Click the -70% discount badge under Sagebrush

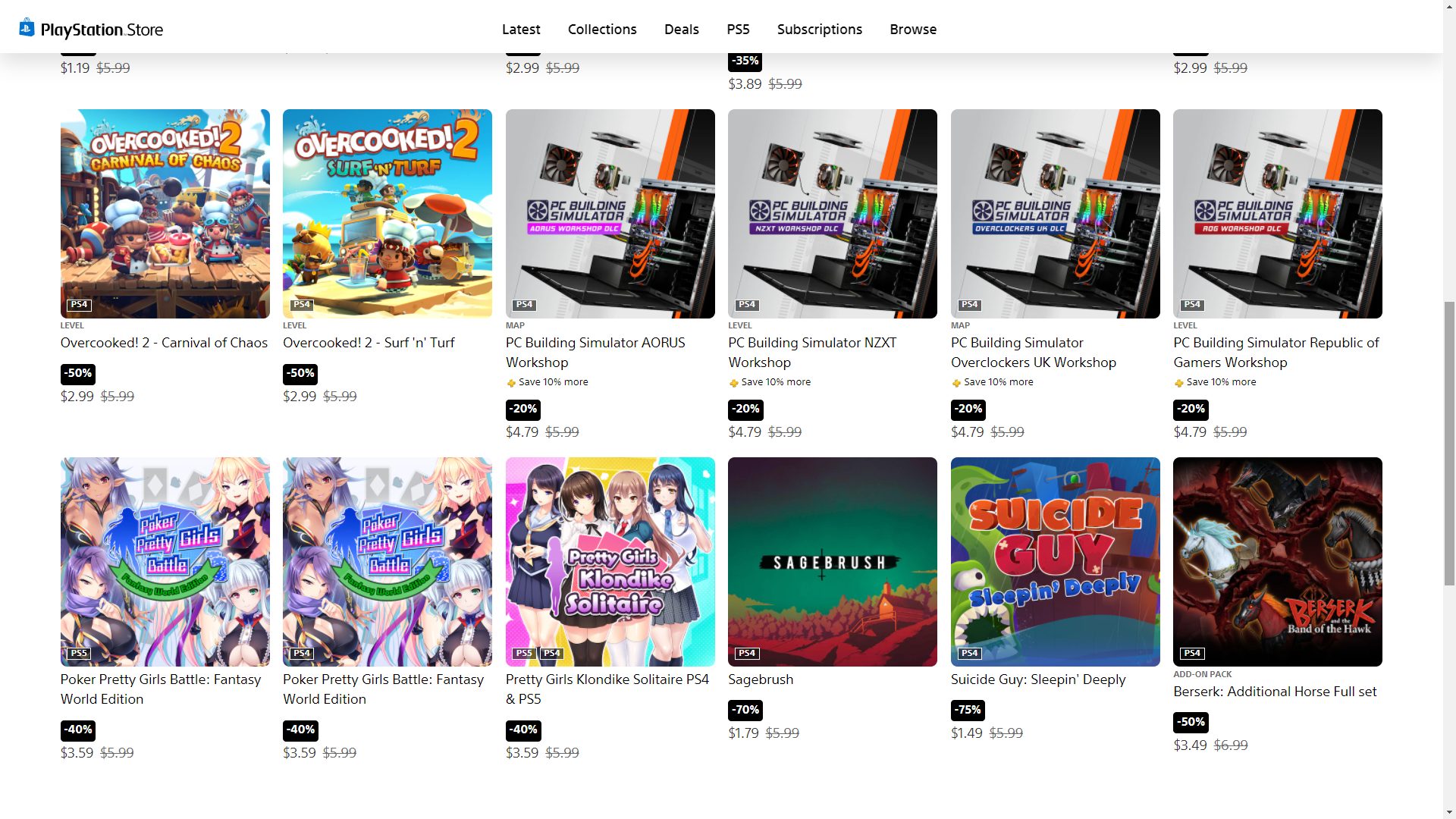745,710
